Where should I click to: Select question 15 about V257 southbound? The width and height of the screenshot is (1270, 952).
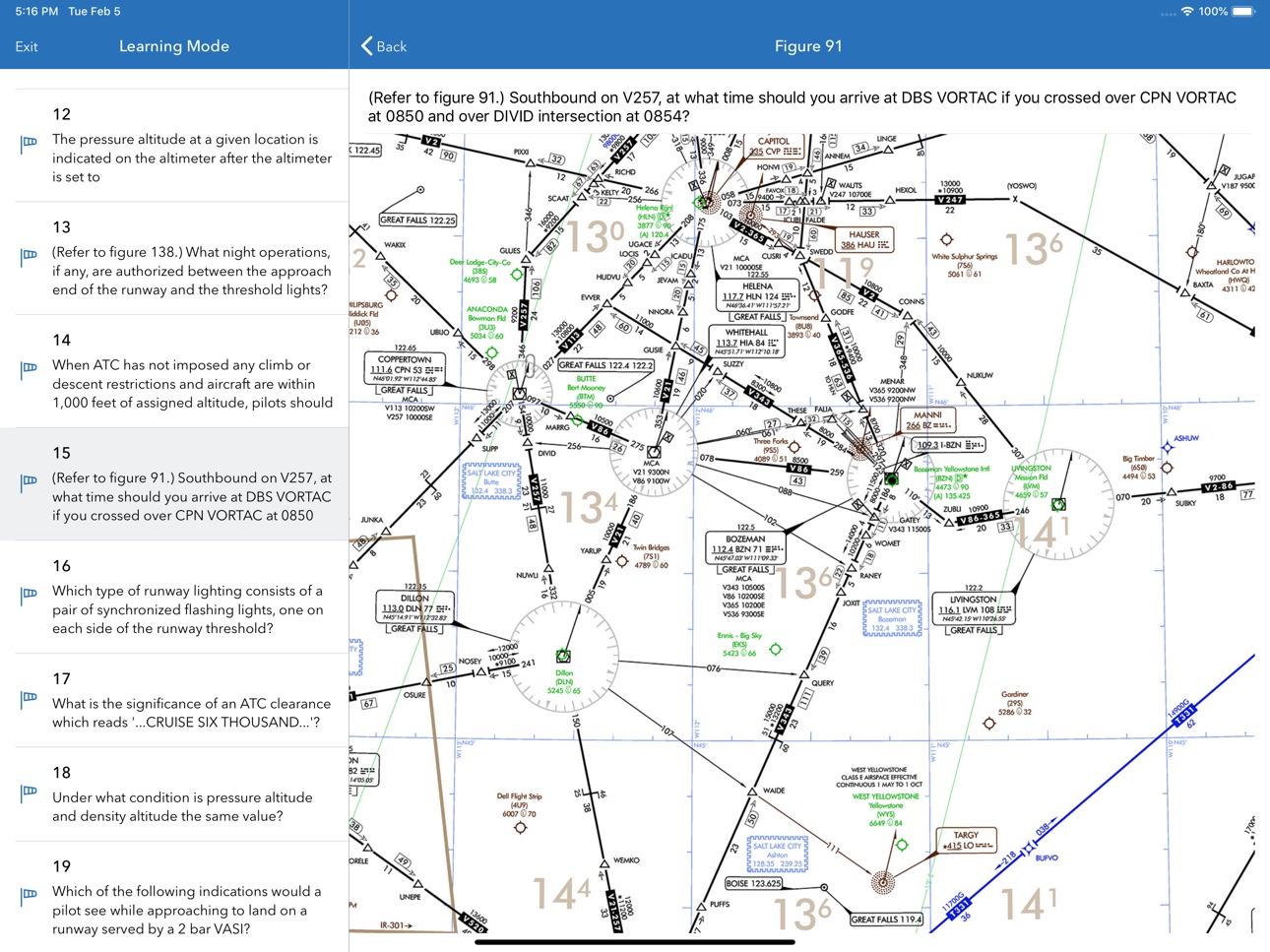(x=174, y=484)
